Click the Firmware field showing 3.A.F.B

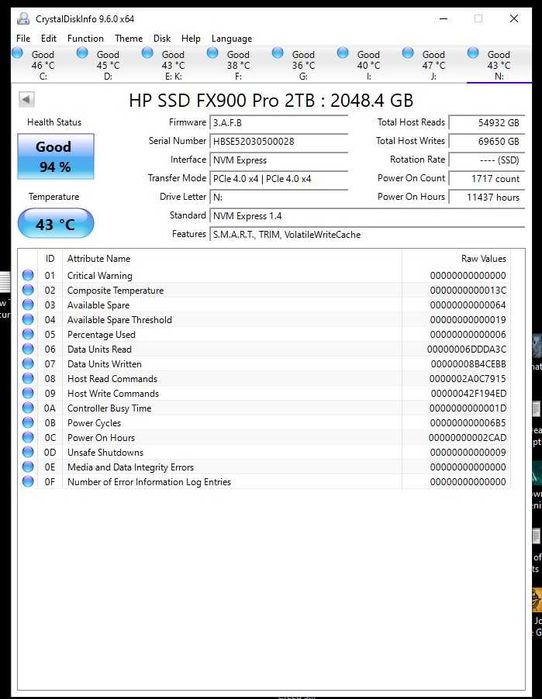(x=279, y=123)
